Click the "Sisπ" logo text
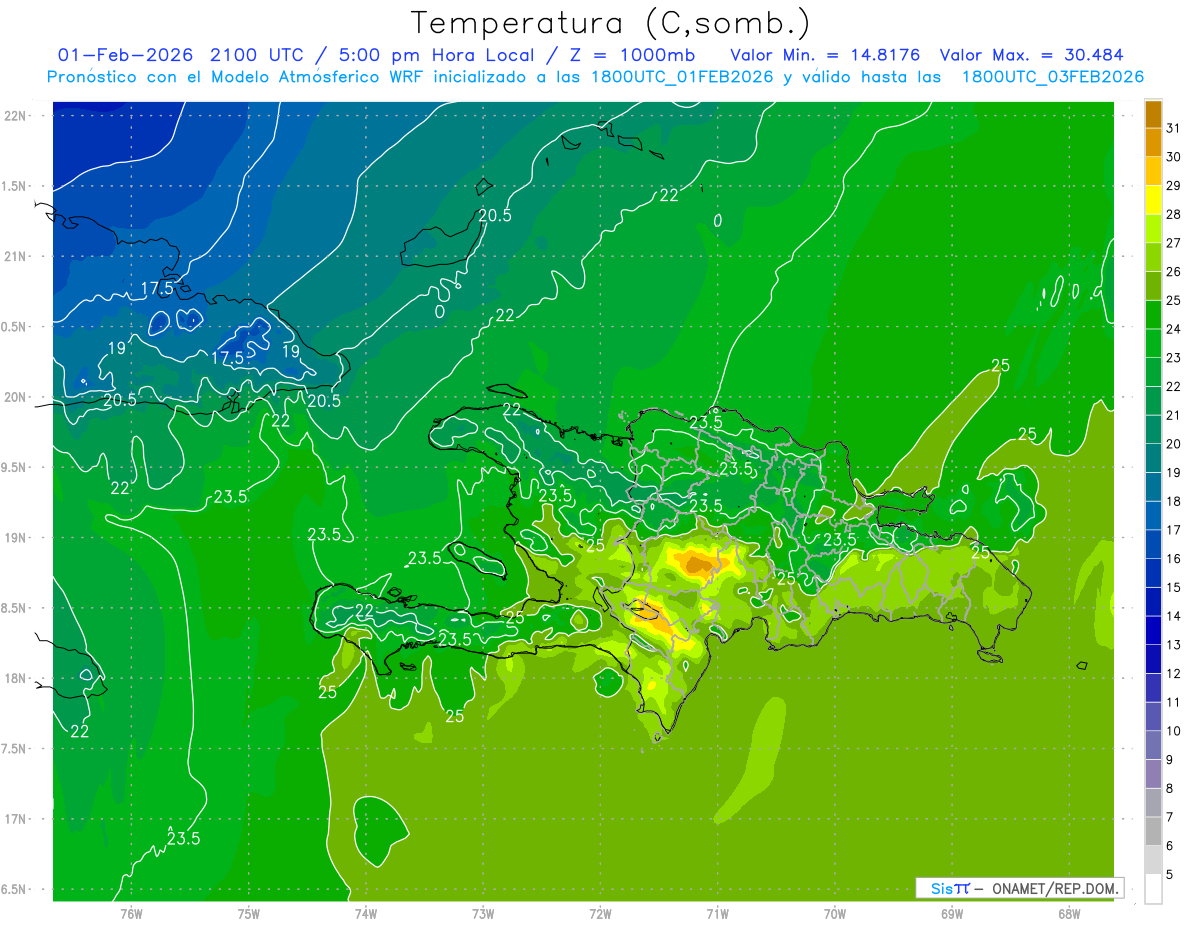The height and width of the screenshot is (927, 1200). pyautogui.click(x=950, y=888)
